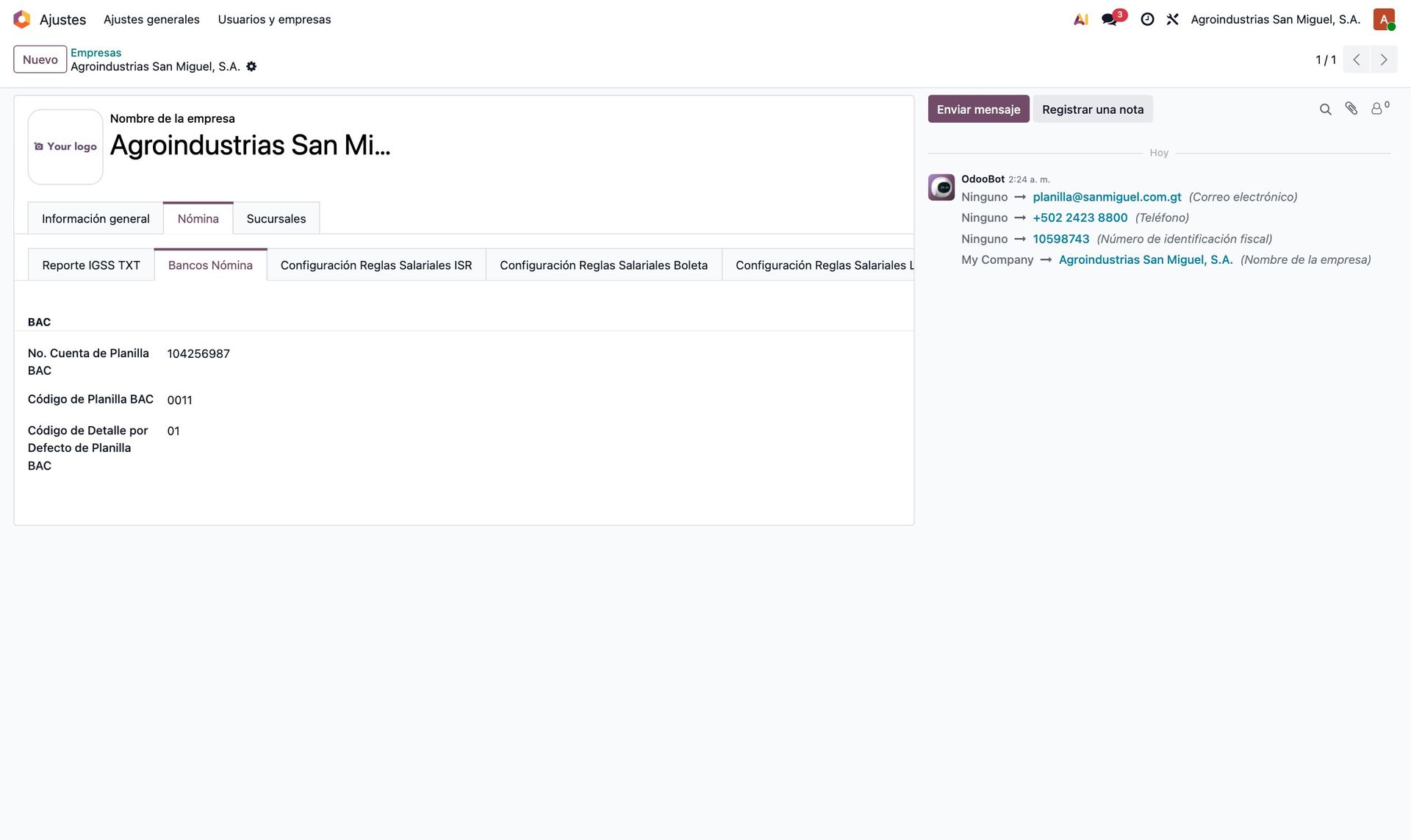
Task: Edit the company name title field
Action: (x=251, y=146)
